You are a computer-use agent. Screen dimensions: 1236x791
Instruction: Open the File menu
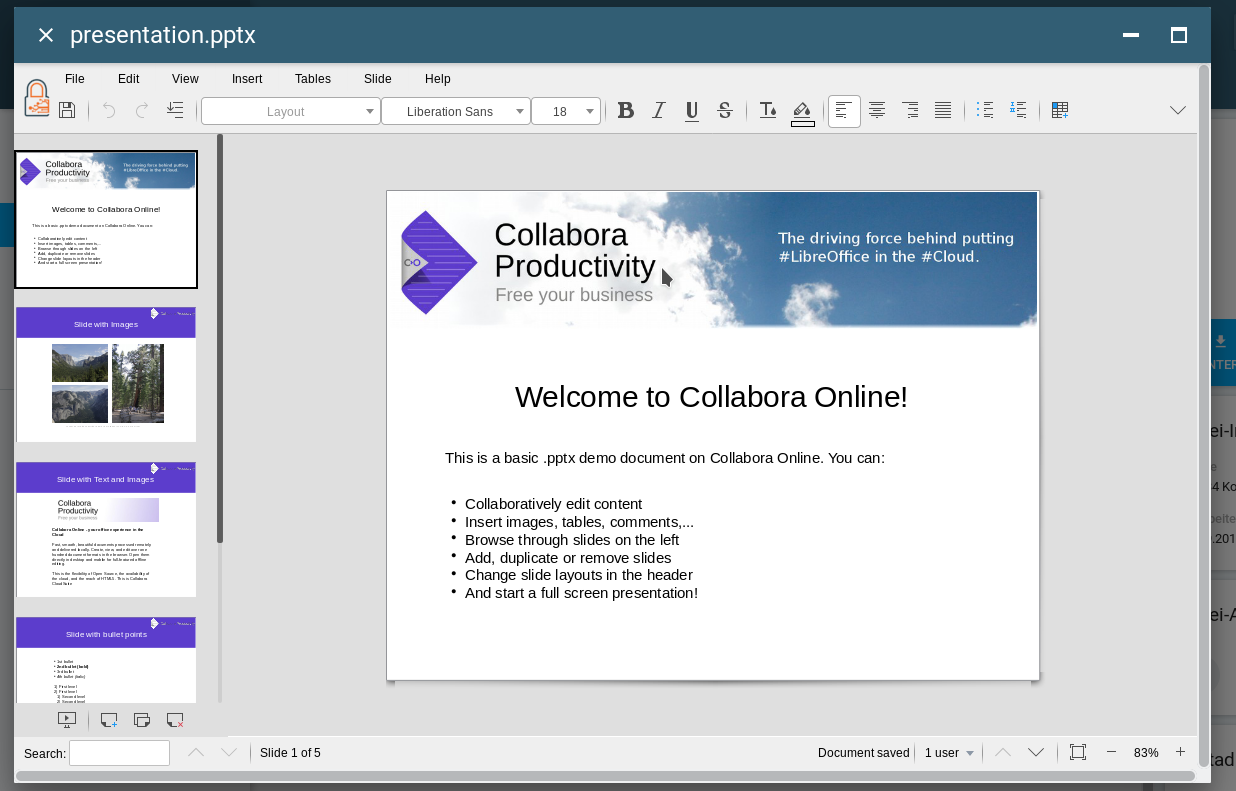coord(75,79)
